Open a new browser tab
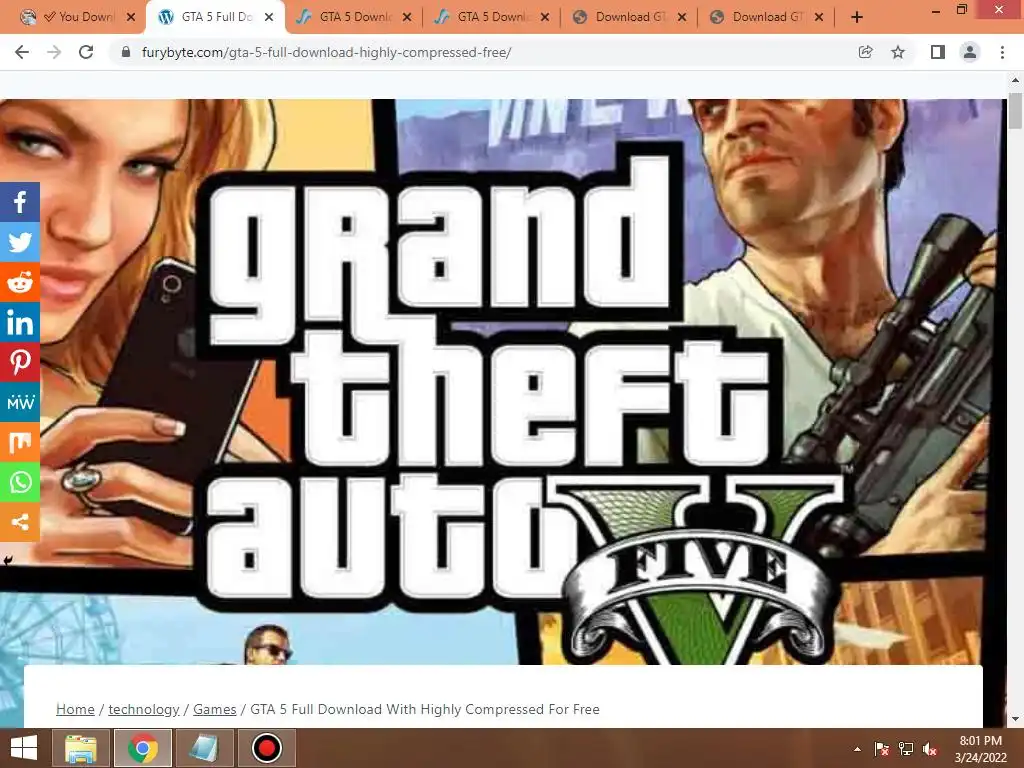Image resolution: width=1024 pixels, height=768 pixels. coord(857,18)
